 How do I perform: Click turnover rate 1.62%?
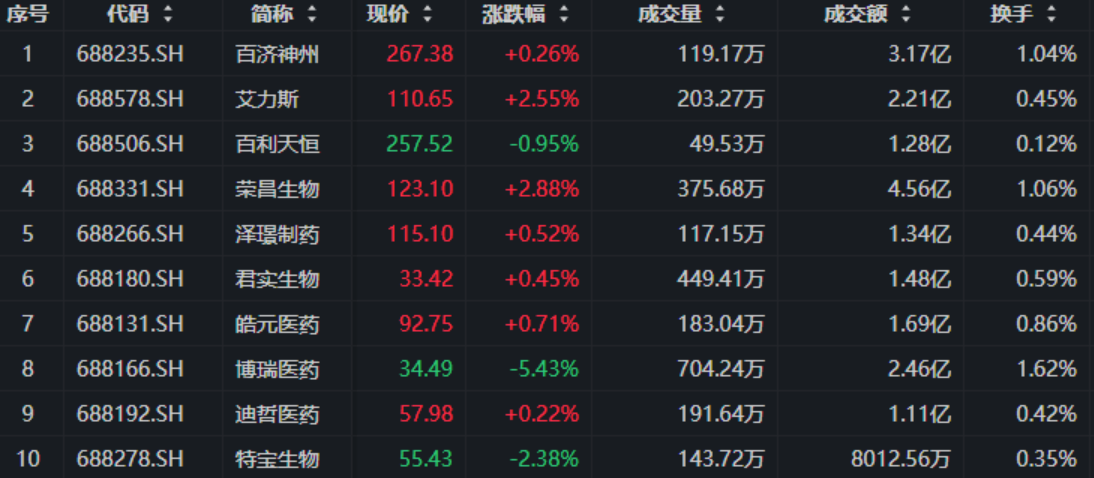click(x=1047, y=368)
